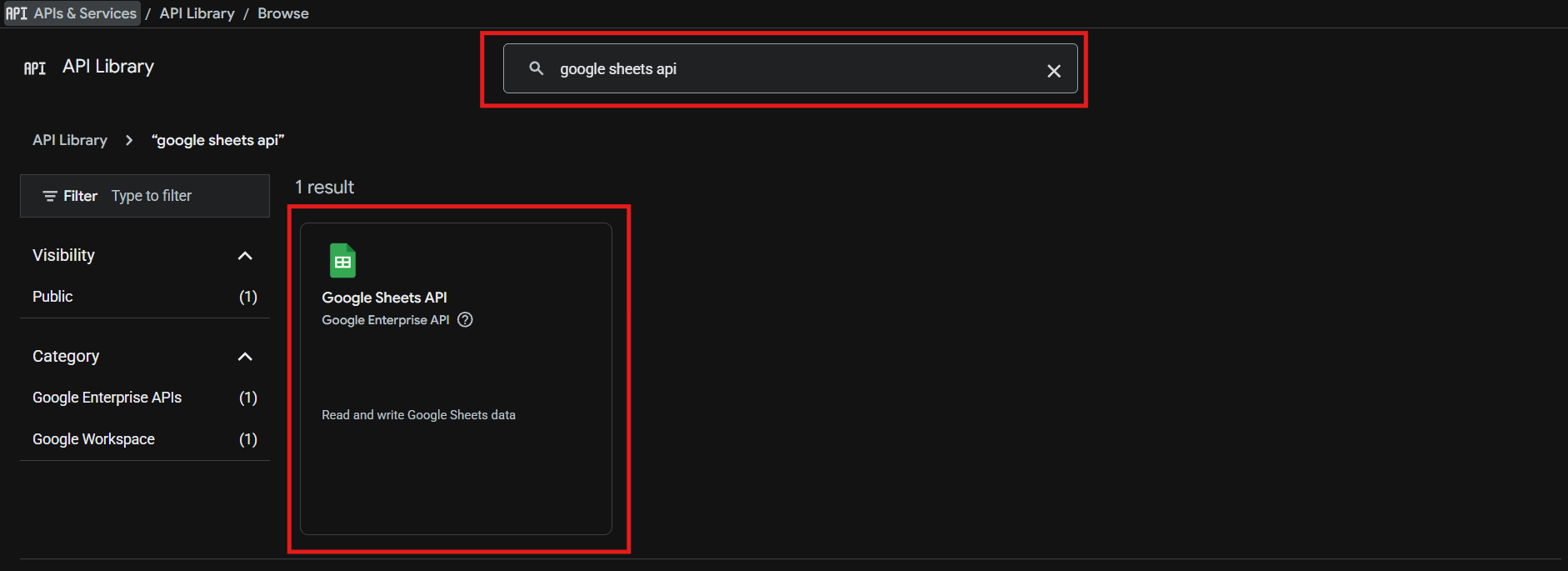Open API Library in the top breadcrumb
The height and width of the screenshot is (571, 1568).
click(x=197, y=13)
